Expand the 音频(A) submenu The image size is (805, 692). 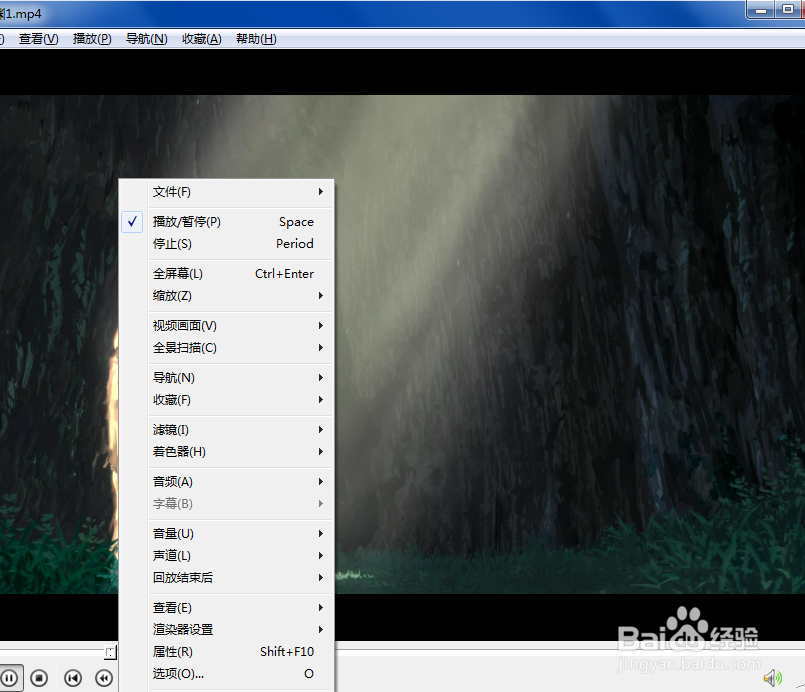[226, 482]
